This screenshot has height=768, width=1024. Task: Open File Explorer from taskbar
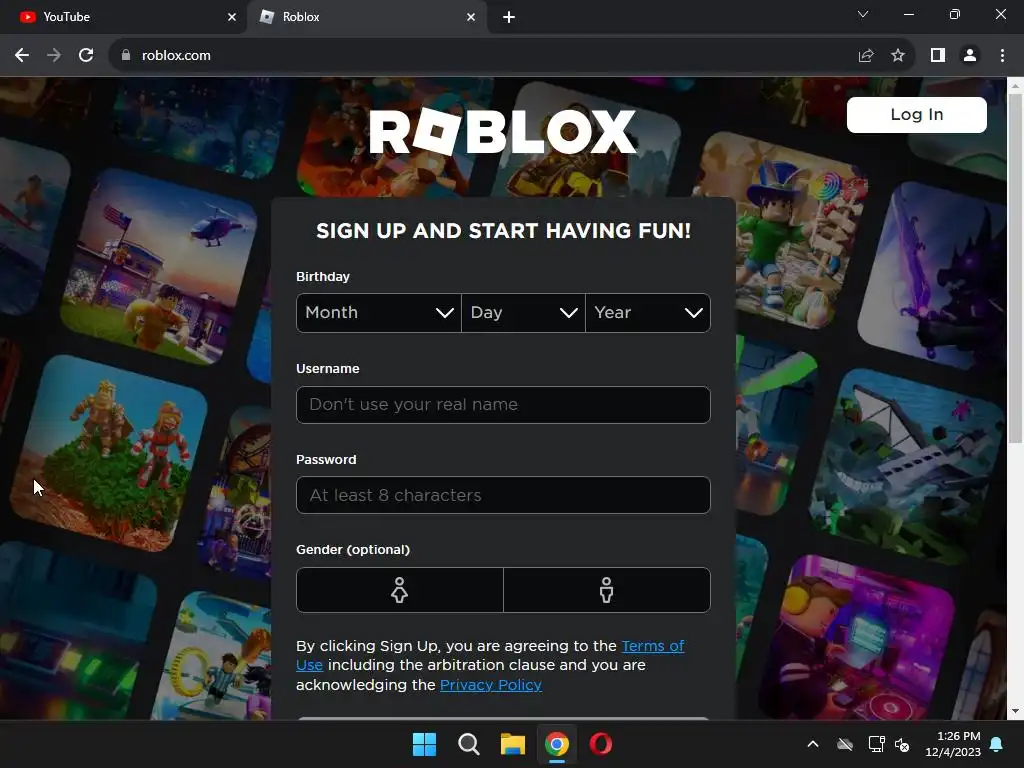pos(513,744)
